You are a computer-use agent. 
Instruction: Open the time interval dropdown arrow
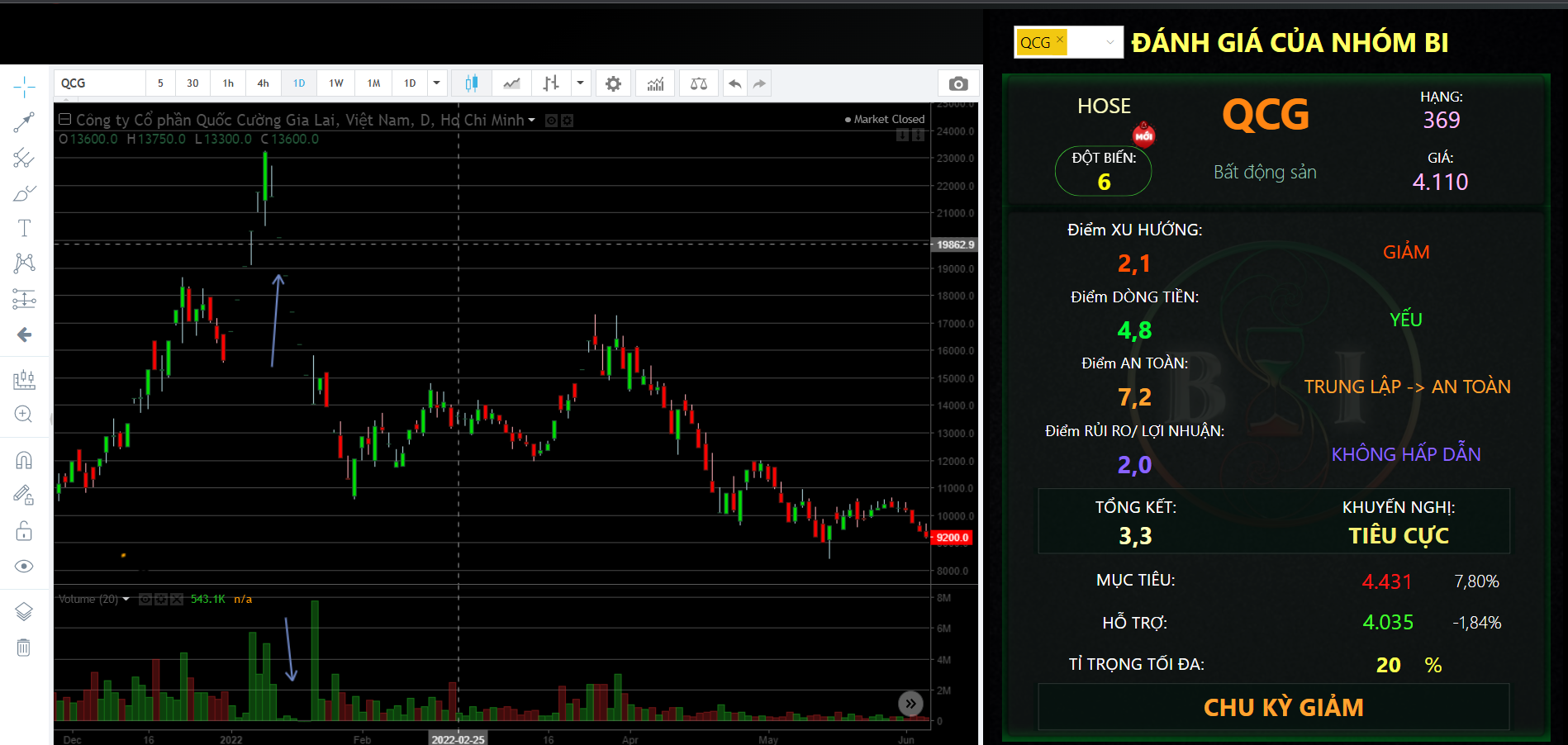click(x=437, y=83)
